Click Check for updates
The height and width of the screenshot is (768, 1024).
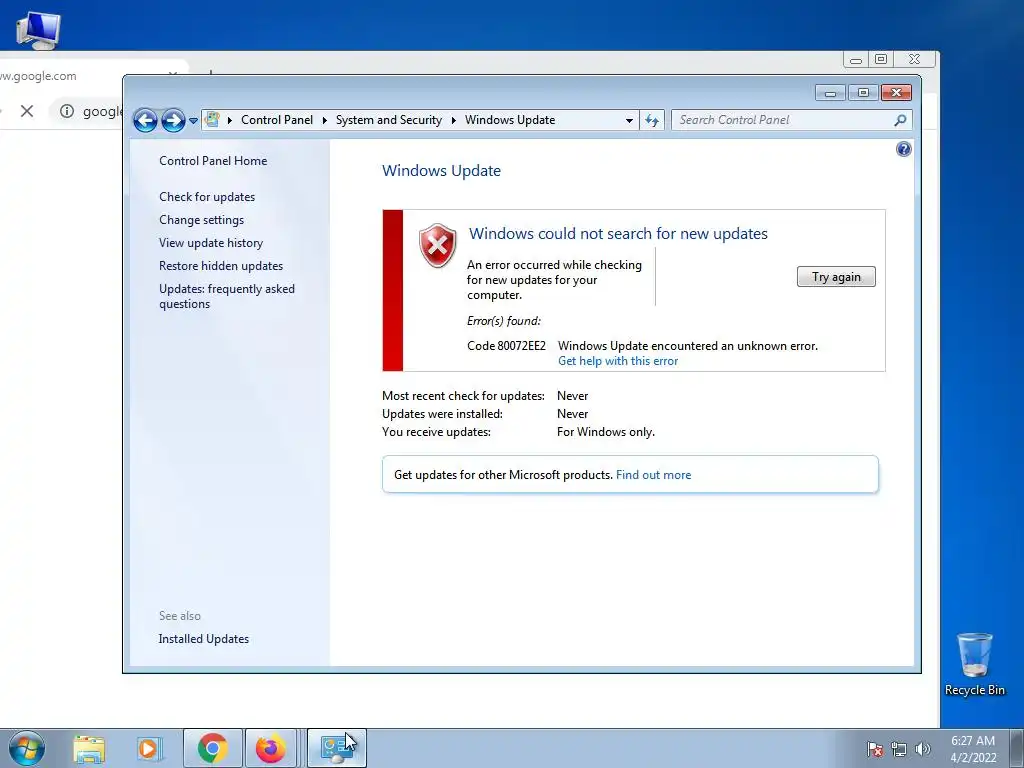point(207,197)
